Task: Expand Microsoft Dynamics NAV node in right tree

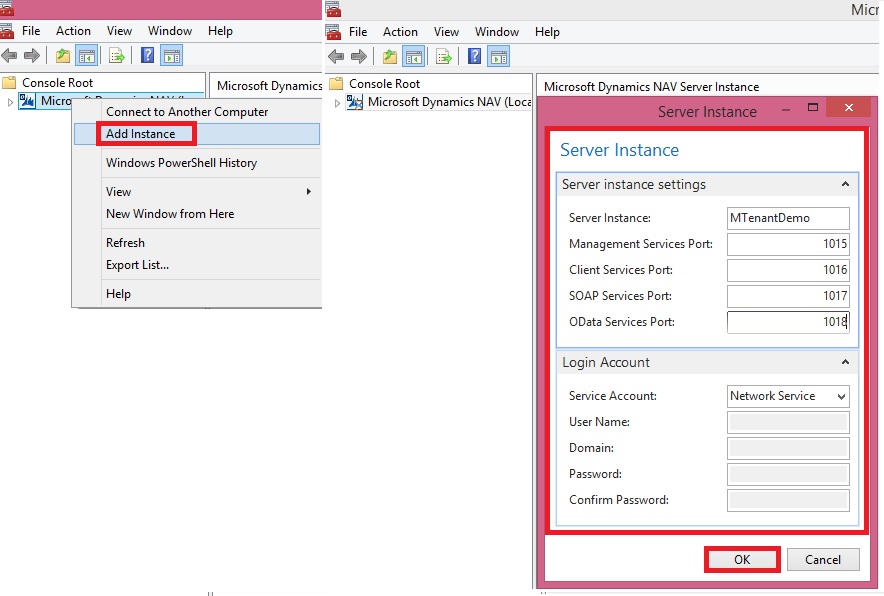Action: [338, 102]
